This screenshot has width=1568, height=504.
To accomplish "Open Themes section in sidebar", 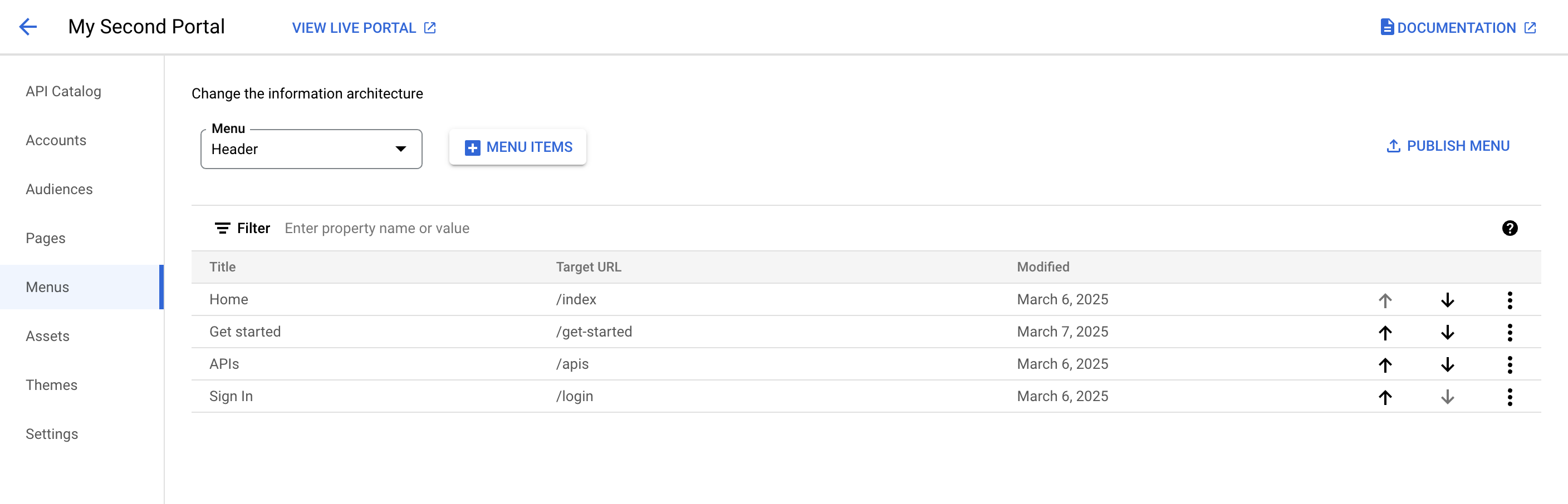I will pyautogui.click(x=51, y=385).
